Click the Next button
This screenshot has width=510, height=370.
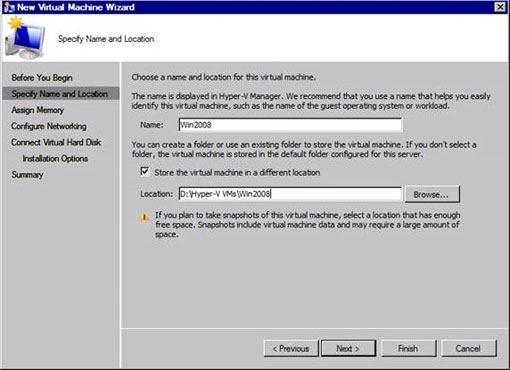click(x=348, y=349)
